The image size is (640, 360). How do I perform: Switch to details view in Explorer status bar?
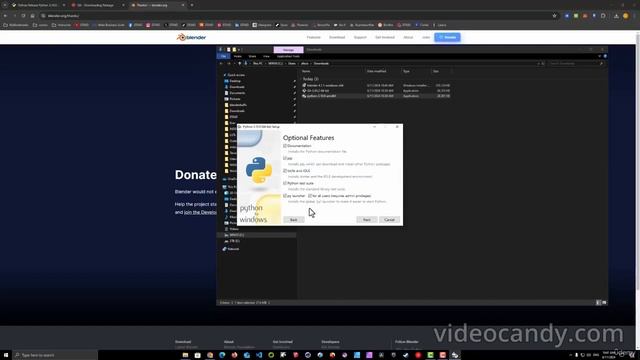(x=598, y=303)
